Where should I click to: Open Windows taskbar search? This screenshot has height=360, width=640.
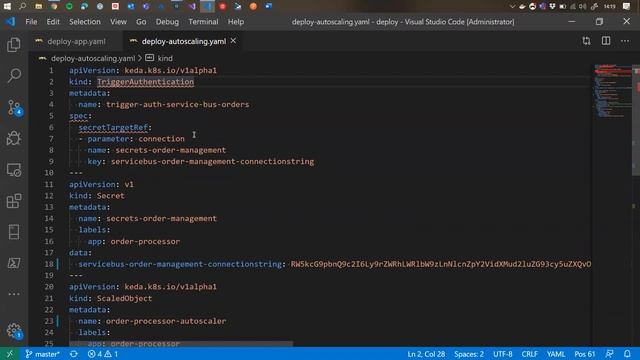click(x=22, y=6)
